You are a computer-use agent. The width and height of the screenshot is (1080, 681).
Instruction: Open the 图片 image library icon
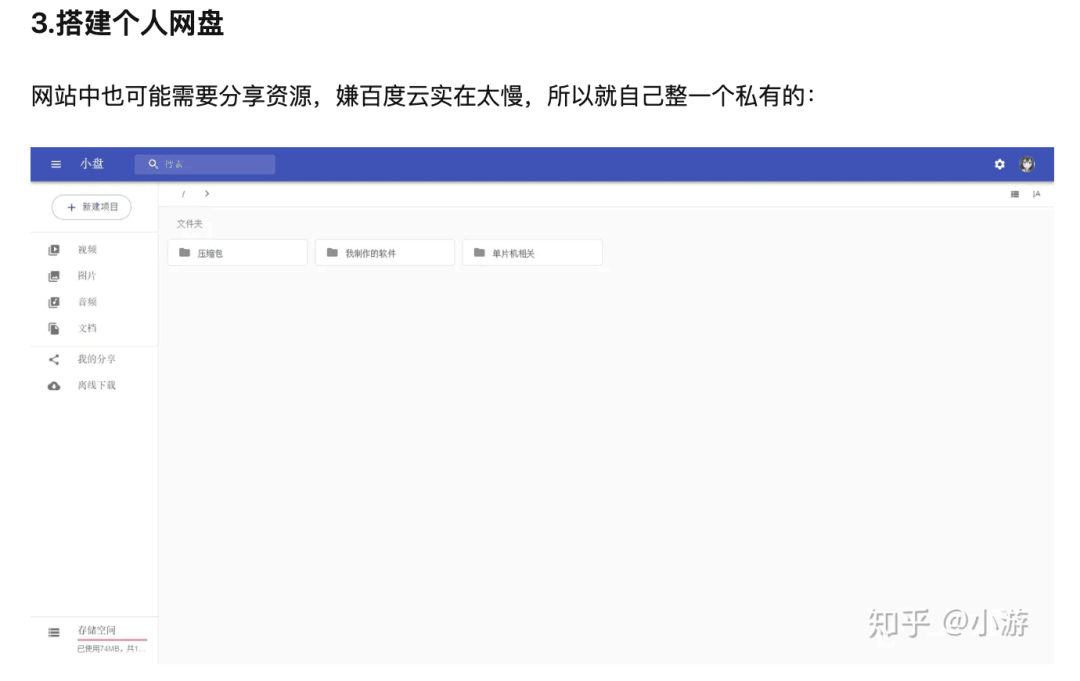point(54,275)
